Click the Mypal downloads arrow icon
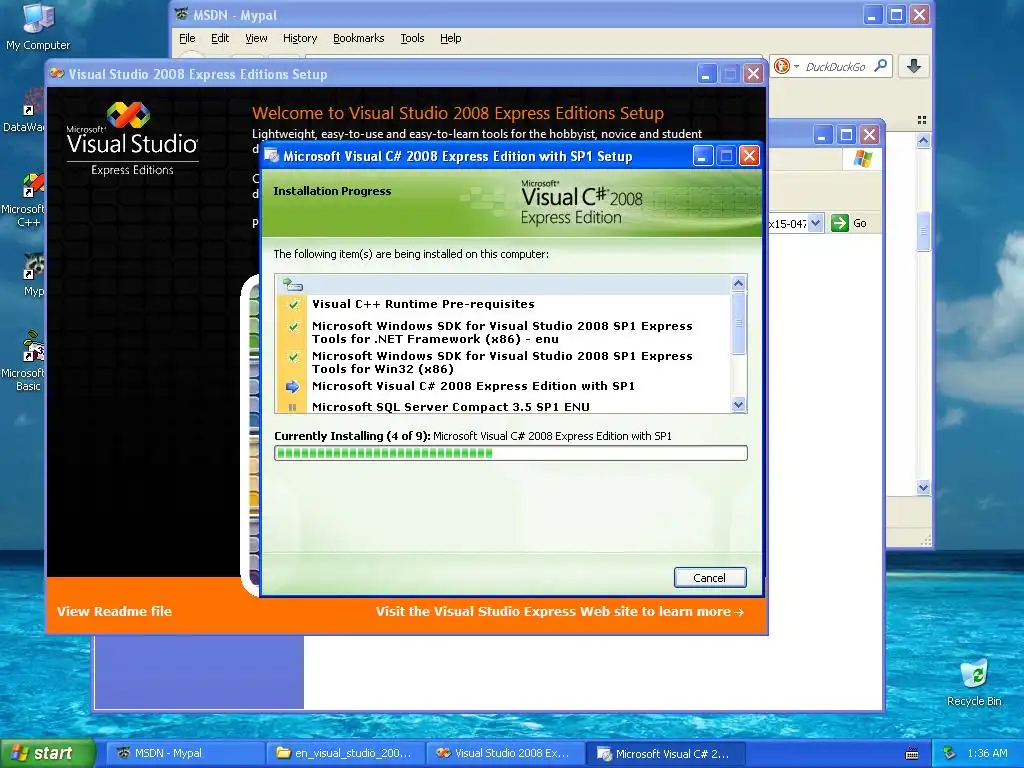The height and width of the screenshot is (768, 1024). (914, 66)
